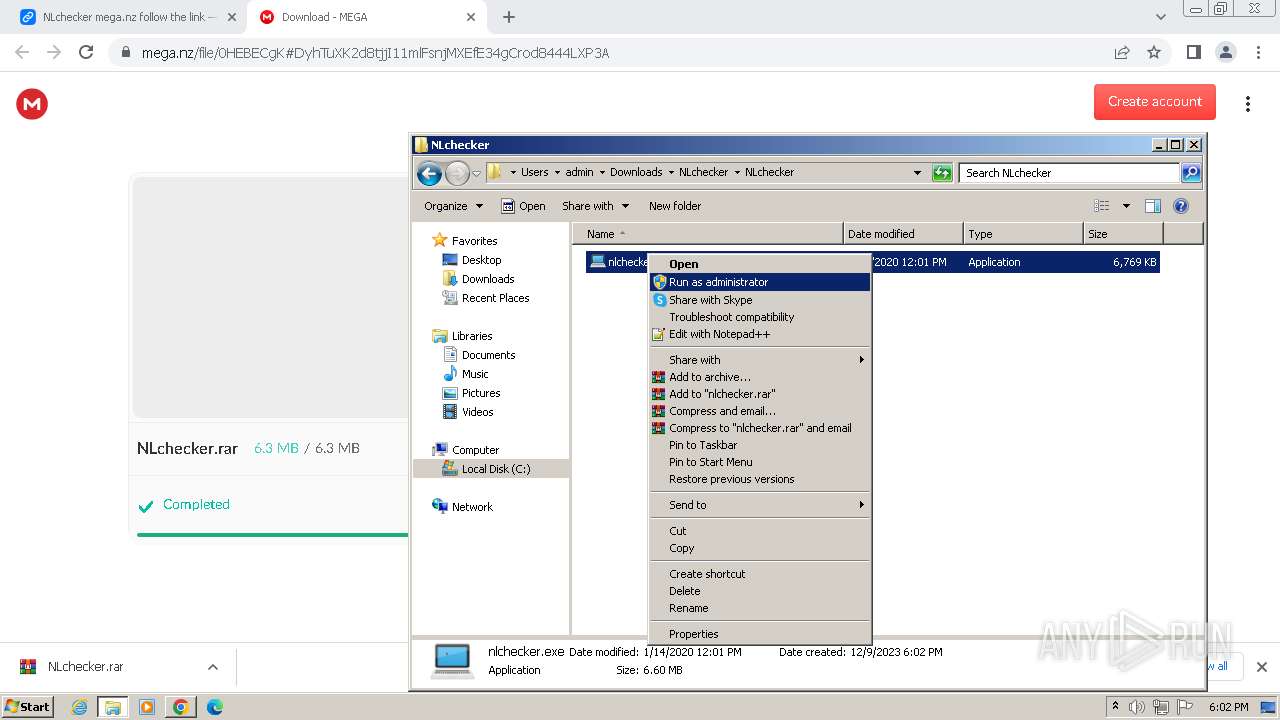Expand view options dropdown arrow
Screen dimensions: 1280x720
(1126, 206)
